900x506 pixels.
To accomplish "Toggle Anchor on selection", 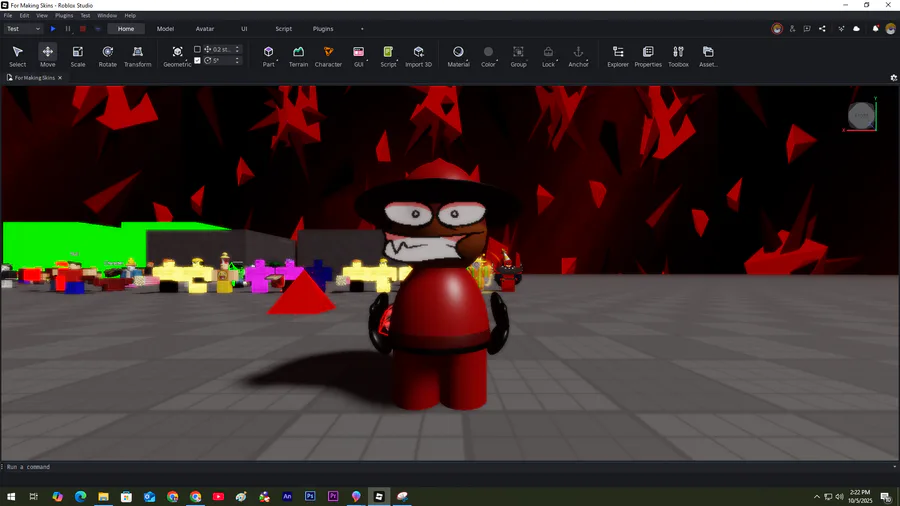I will point(578,56).
